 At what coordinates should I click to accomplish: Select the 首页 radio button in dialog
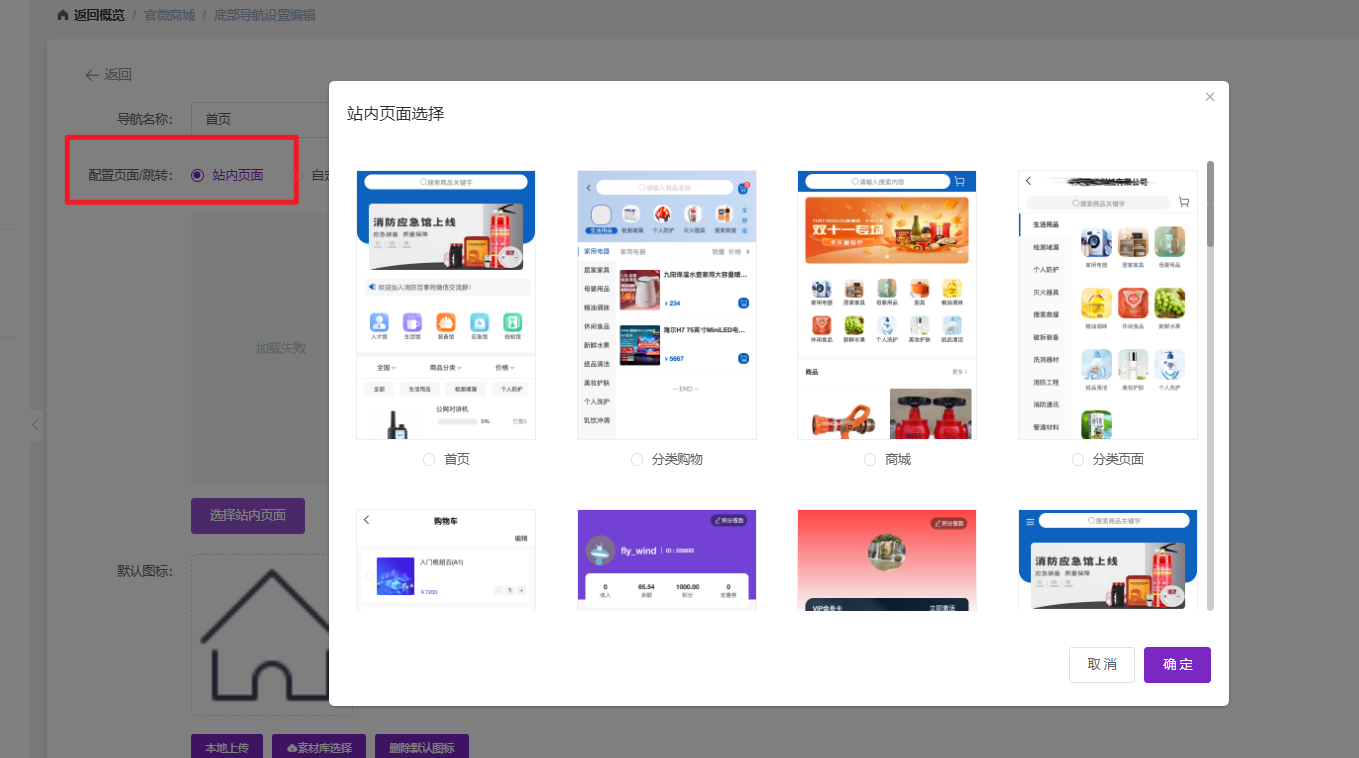point(429,460)
